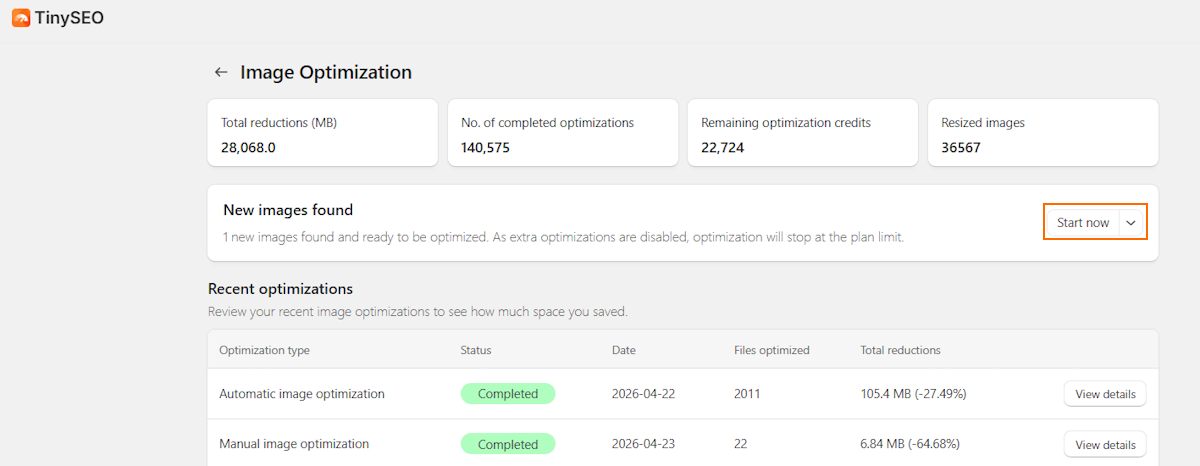The height and width of the screenshot is (466, 1200).
Task: Click the Remaining optimization credits card
Action: [x=803, y=132]
